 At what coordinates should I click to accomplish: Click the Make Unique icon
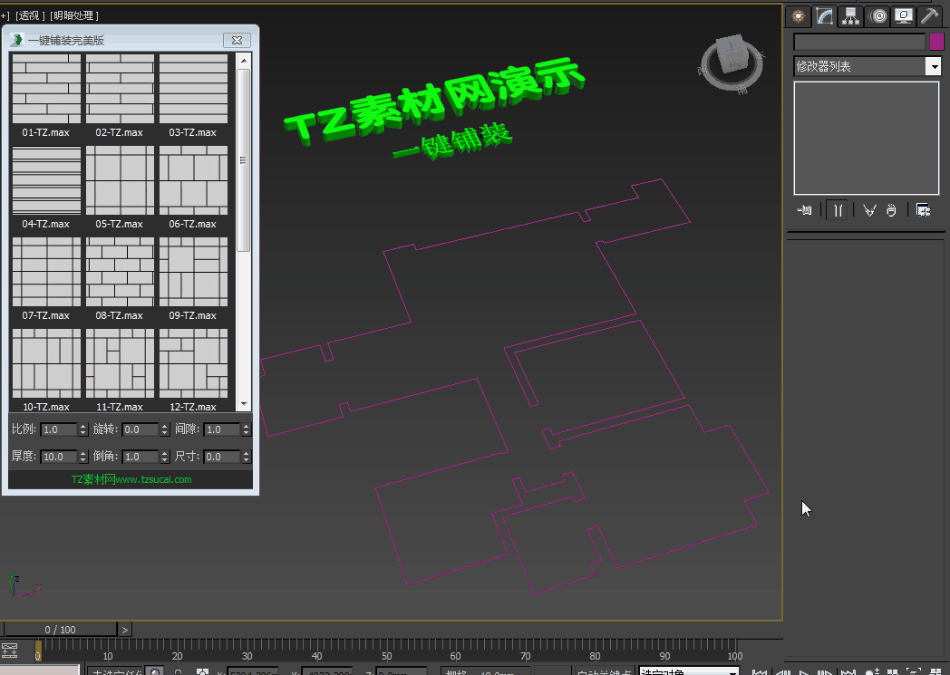(x=869, y=210)
